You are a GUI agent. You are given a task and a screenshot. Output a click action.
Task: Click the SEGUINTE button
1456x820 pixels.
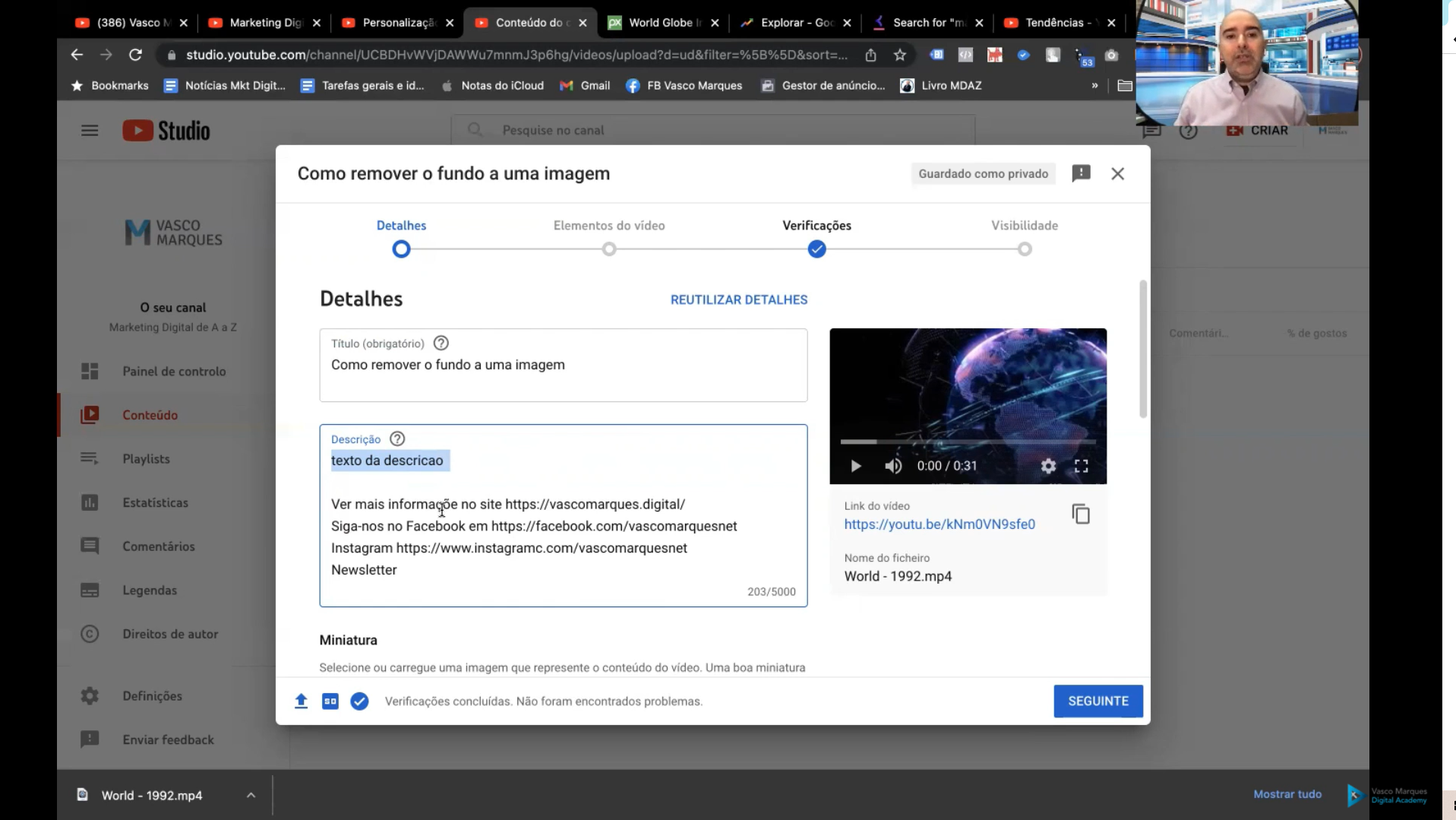[1098, 701]
